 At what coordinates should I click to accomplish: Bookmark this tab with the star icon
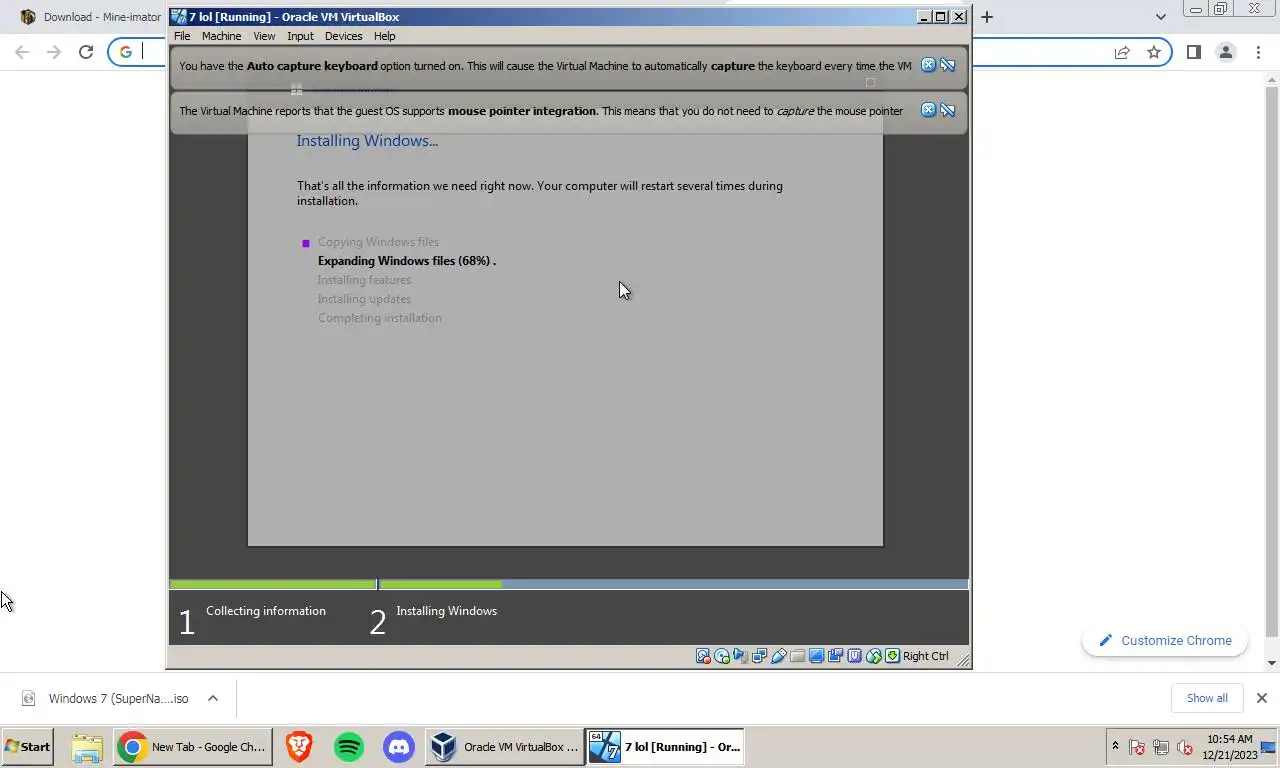tap(1154, 52)
